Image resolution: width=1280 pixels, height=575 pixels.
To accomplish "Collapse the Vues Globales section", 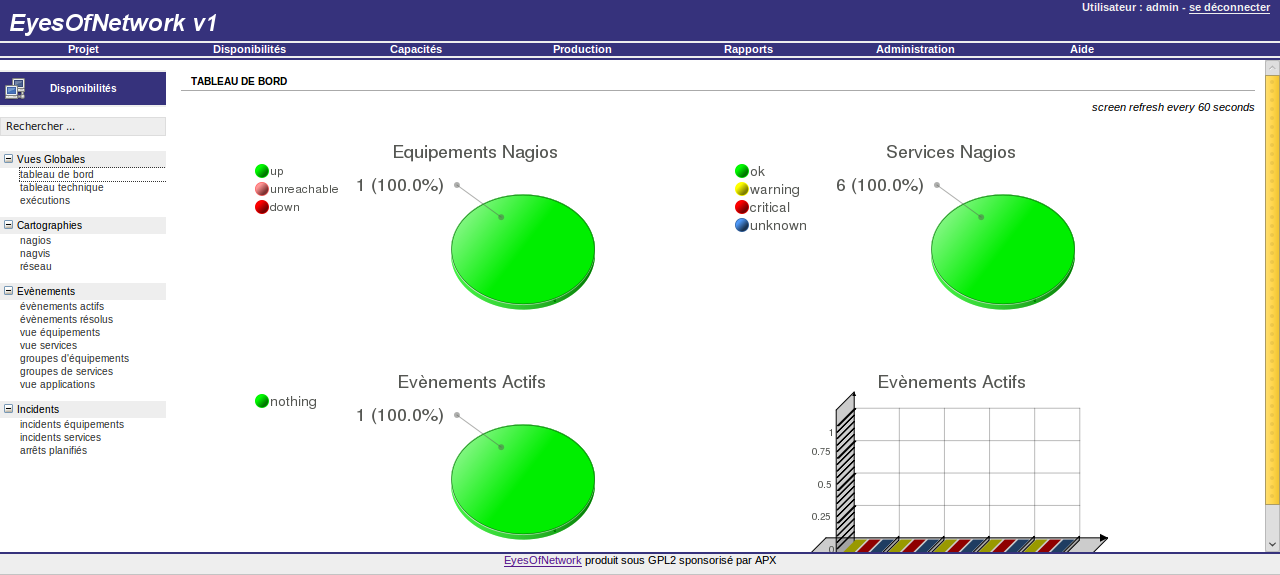I will pyautogui.click(x=9, y=159).
